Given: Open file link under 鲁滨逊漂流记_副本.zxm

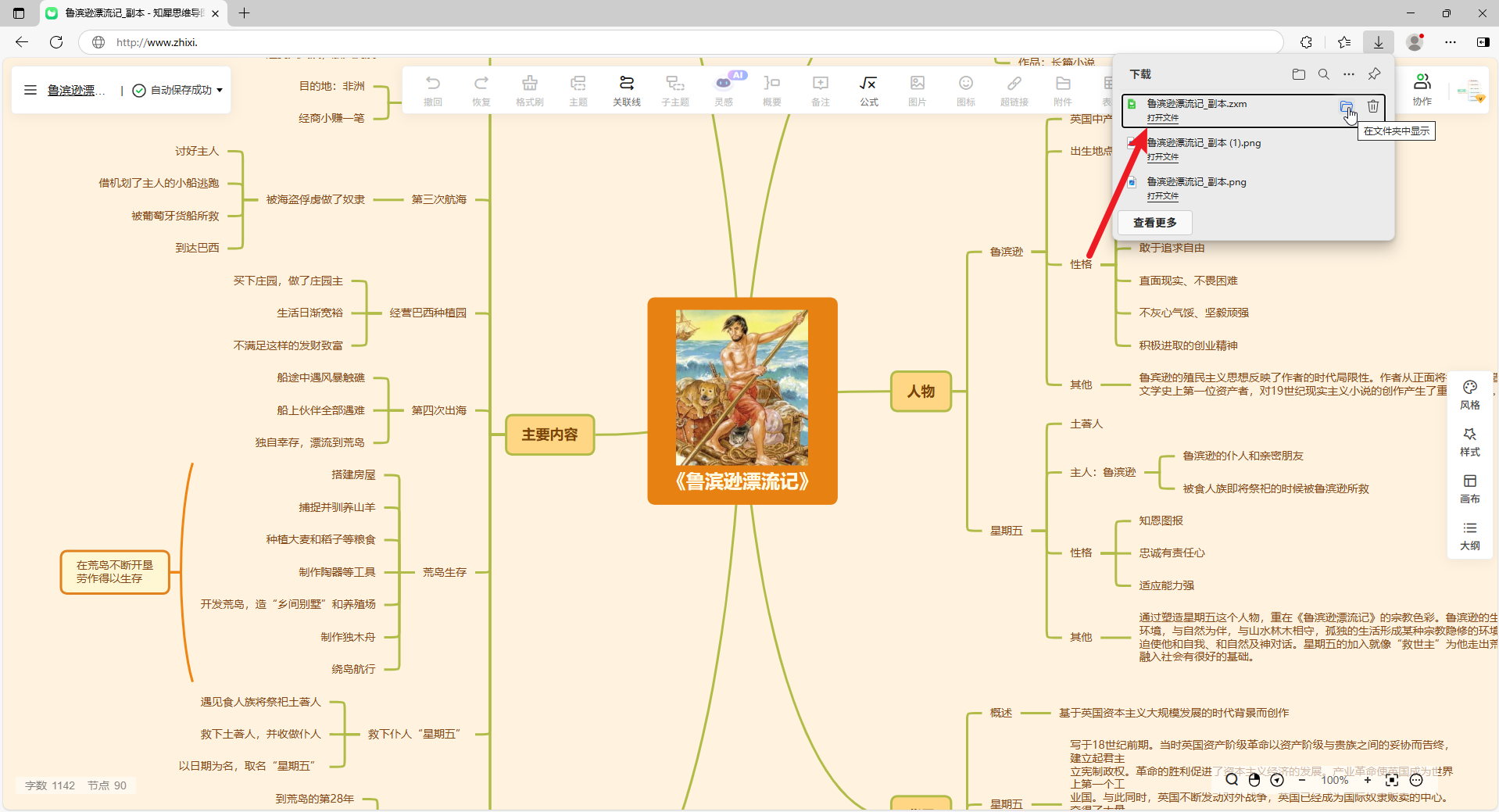Looking at the screenshot, I should pos(1162,118).
